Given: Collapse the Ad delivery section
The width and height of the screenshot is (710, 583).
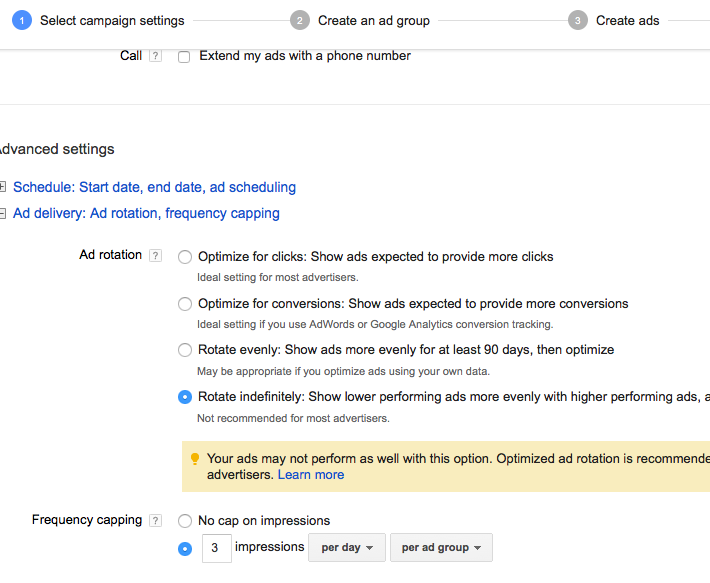Looking at the screenshot, I should click(3, 213).
